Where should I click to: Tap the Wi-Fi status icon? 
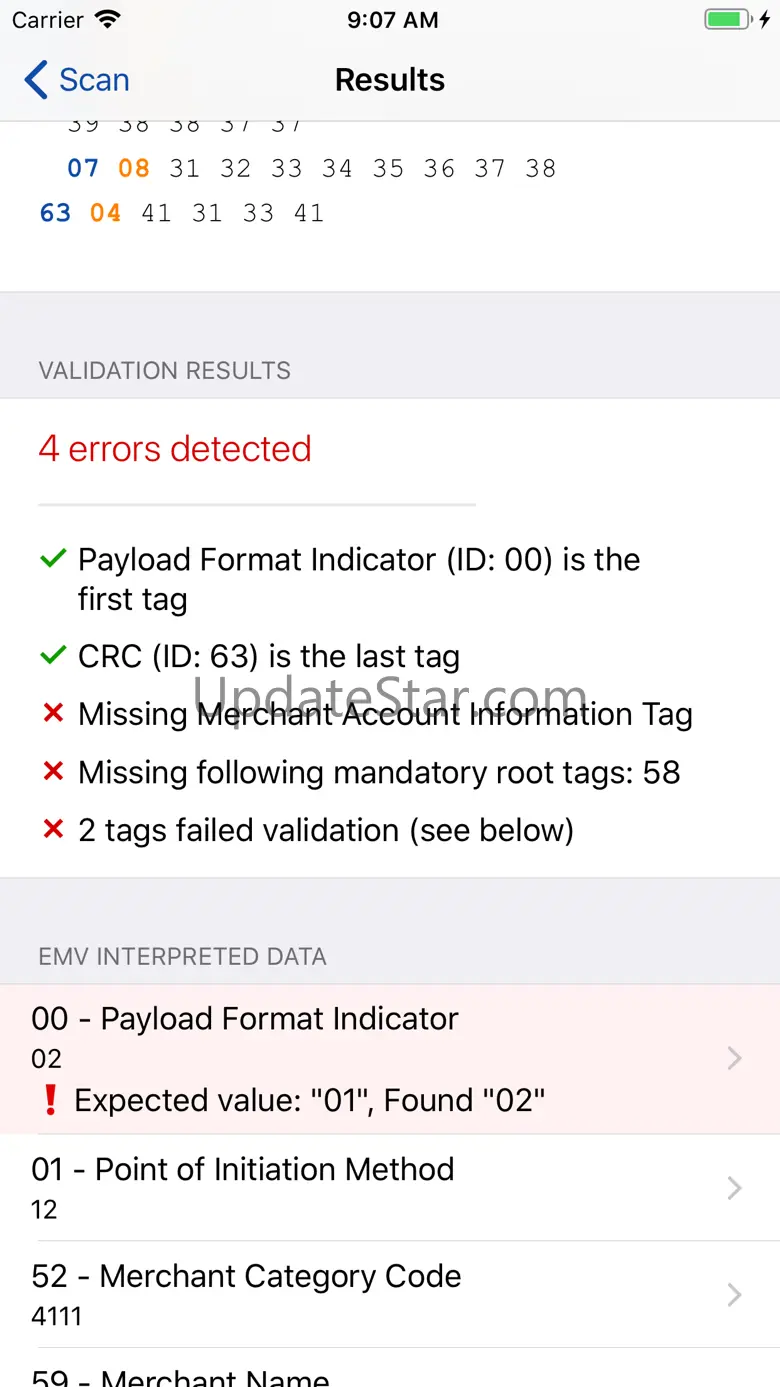pos(107,20)
